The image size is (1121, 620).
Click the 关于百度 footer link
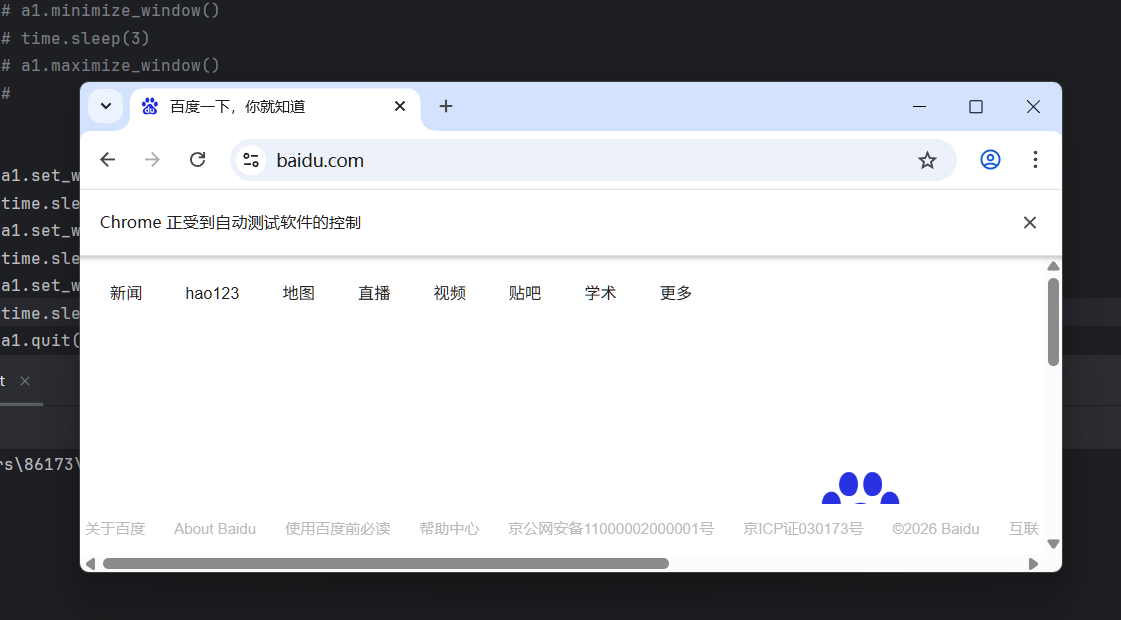pyautogui.click(x=115, y=529)
